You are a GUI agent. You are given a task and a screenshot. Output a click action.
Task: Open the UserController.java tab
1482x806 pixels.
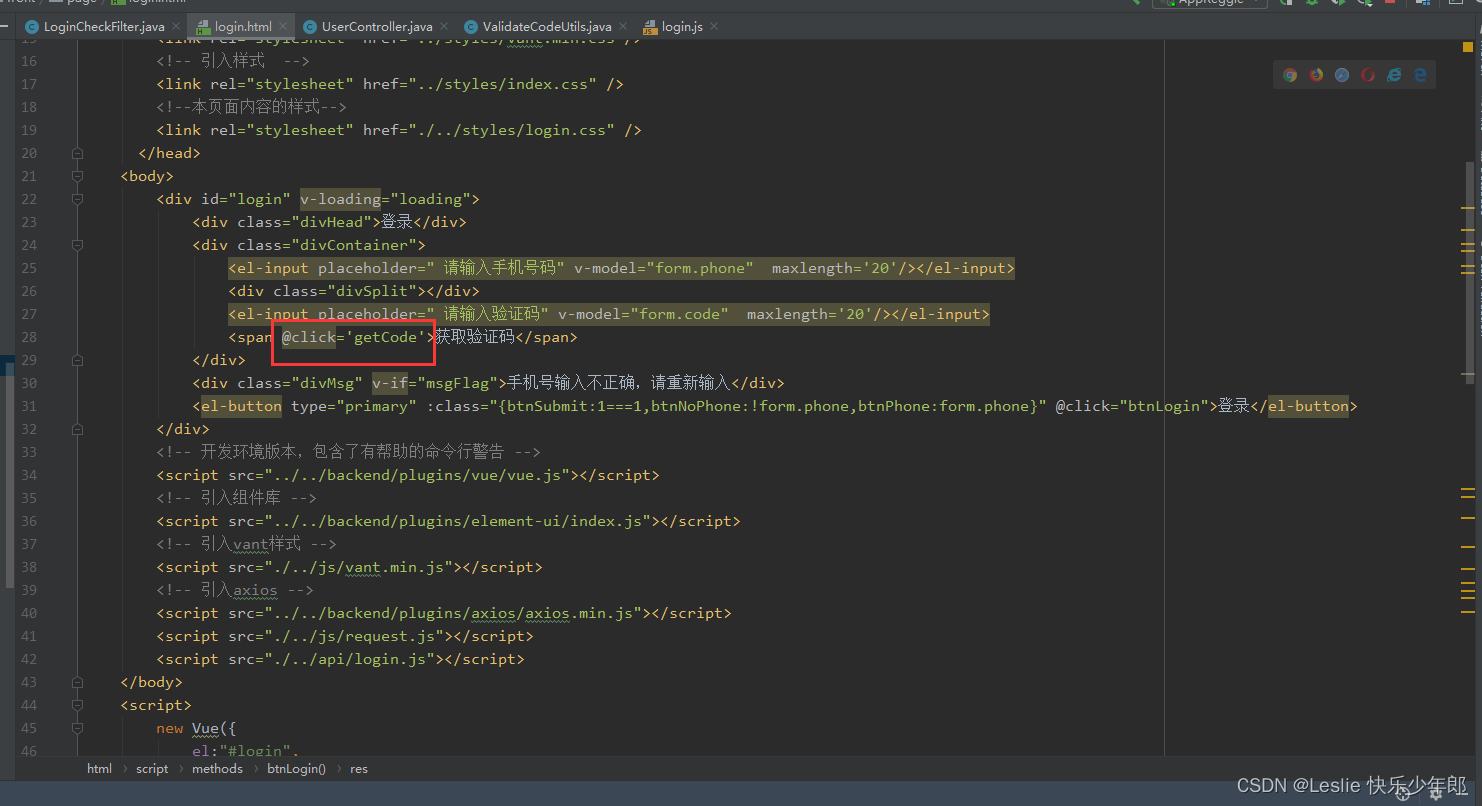(377, 27)
